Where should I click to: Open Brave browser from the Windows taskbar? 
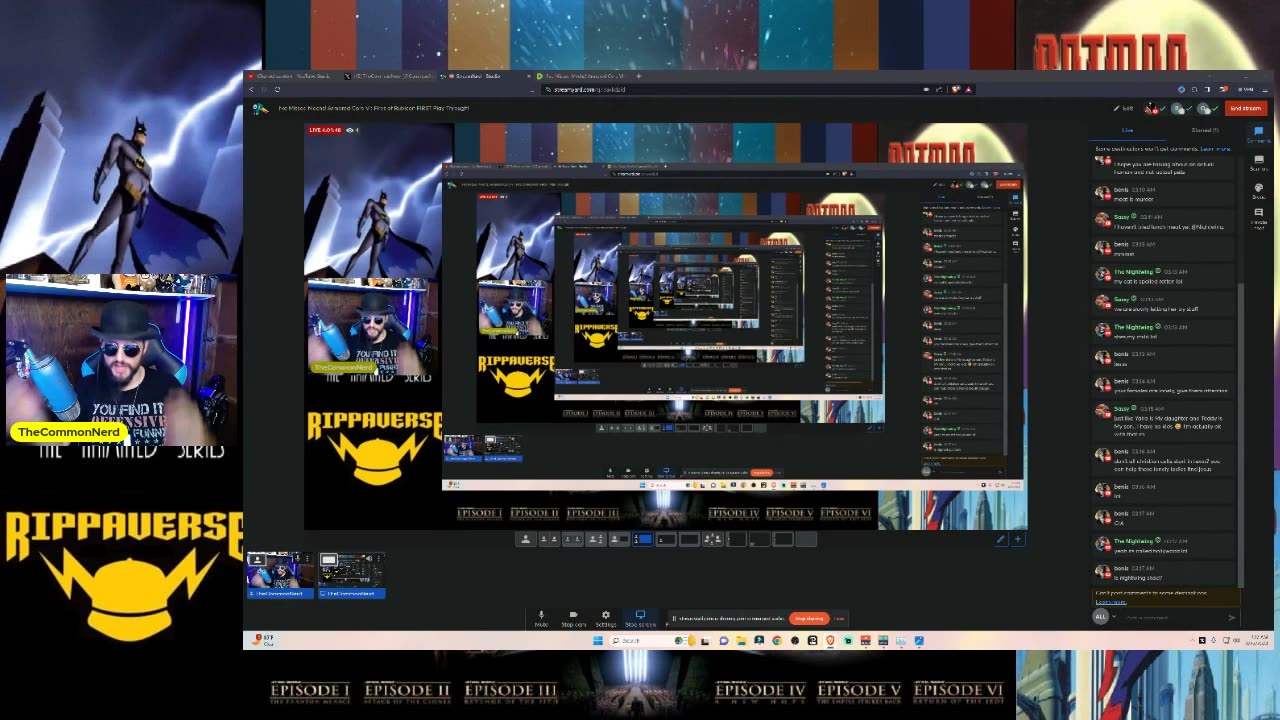point(830,641)
